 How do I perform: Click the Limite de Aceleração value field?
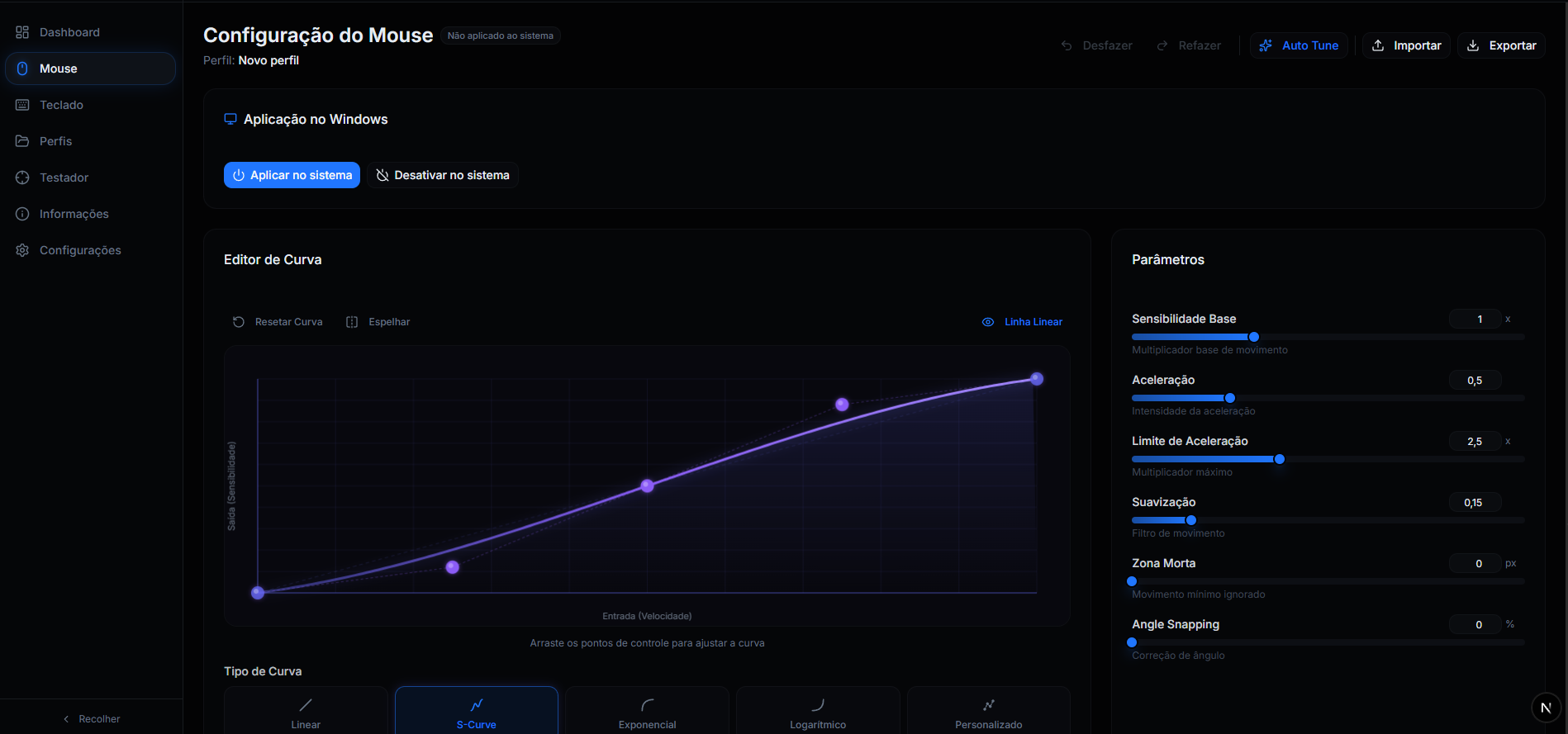click(1475, 442)
